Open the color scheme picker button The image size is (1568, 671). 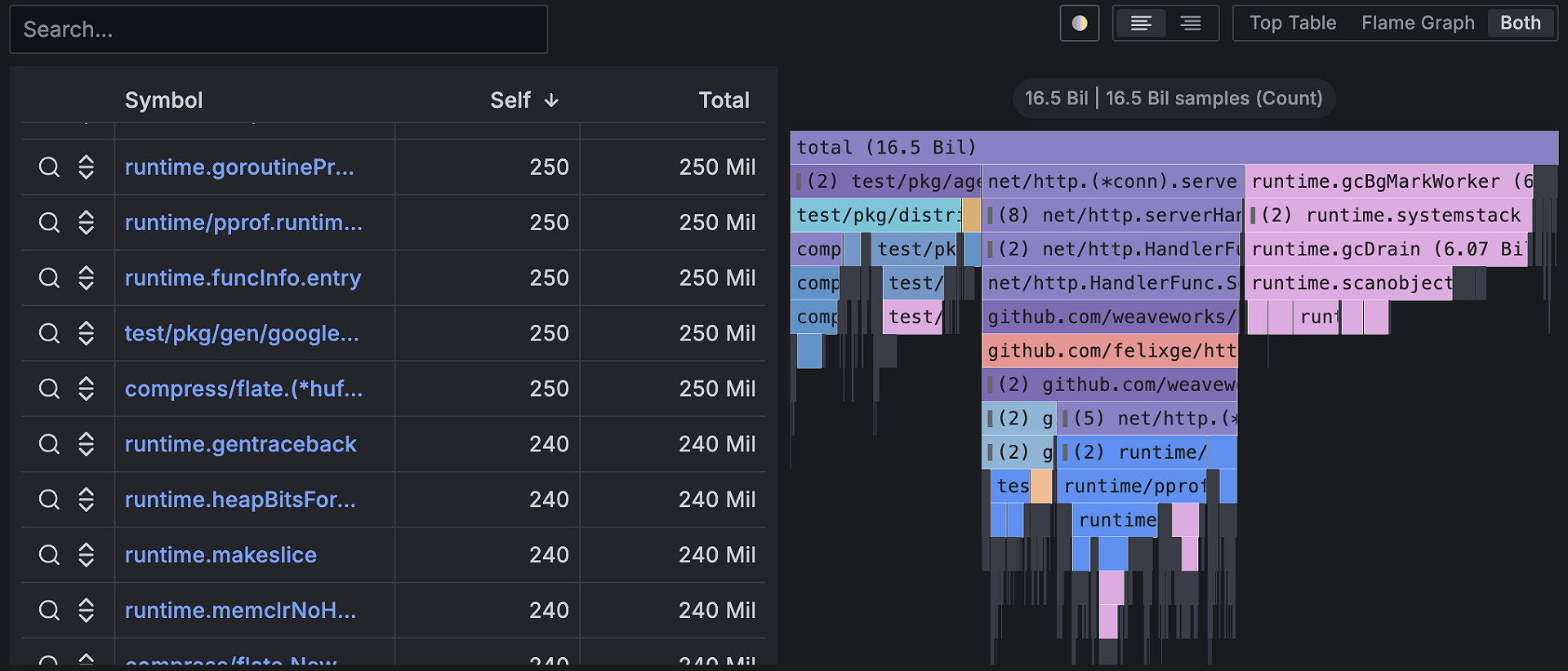click(x=1079, y=23)
